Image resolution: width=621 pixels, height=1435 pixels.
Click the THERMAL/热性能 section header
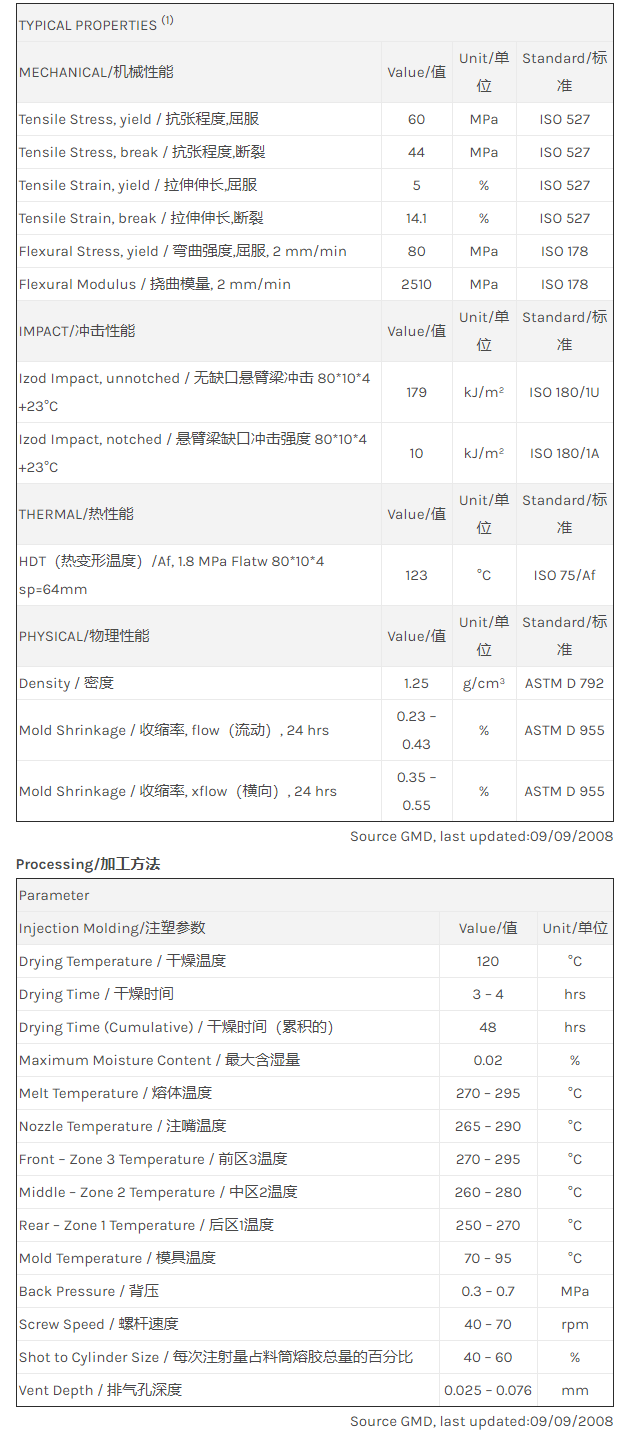(x=76, y=514)
